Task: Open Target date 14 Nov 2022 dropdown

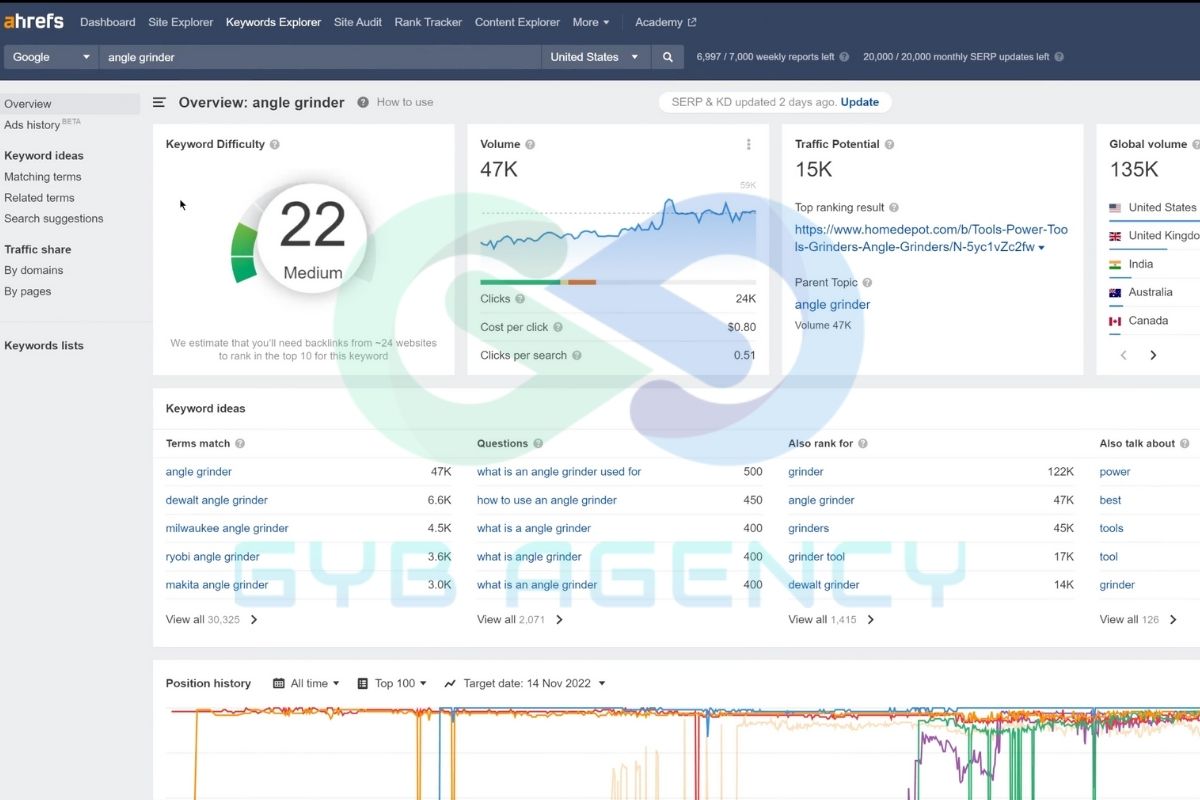Action: (x=525, y=684)
